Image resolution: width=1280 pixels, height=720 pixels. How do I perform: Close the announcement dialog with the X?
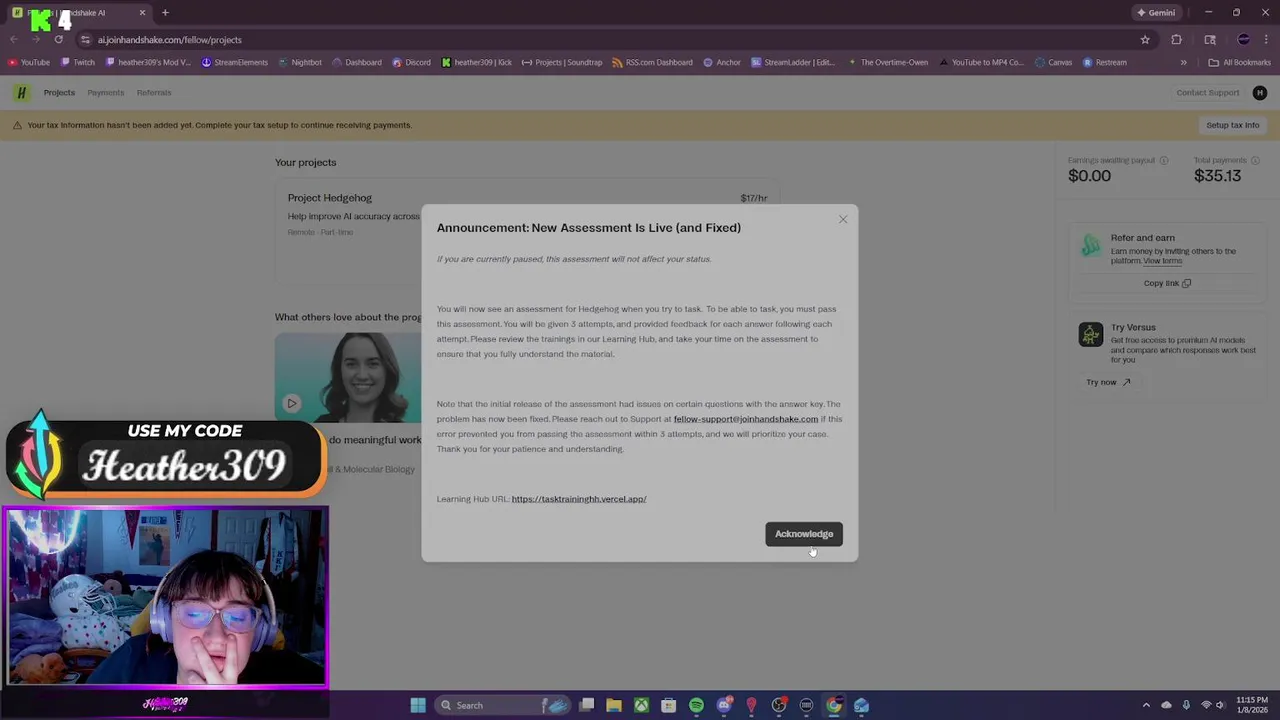(x=843, y=219)
